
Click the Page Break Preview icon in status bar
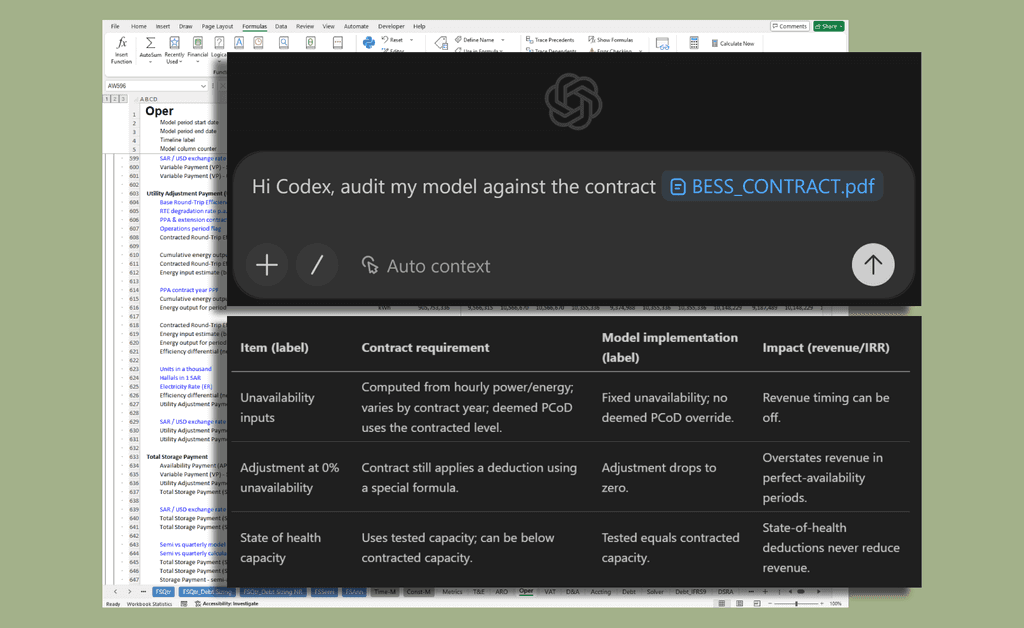point(757,603)
